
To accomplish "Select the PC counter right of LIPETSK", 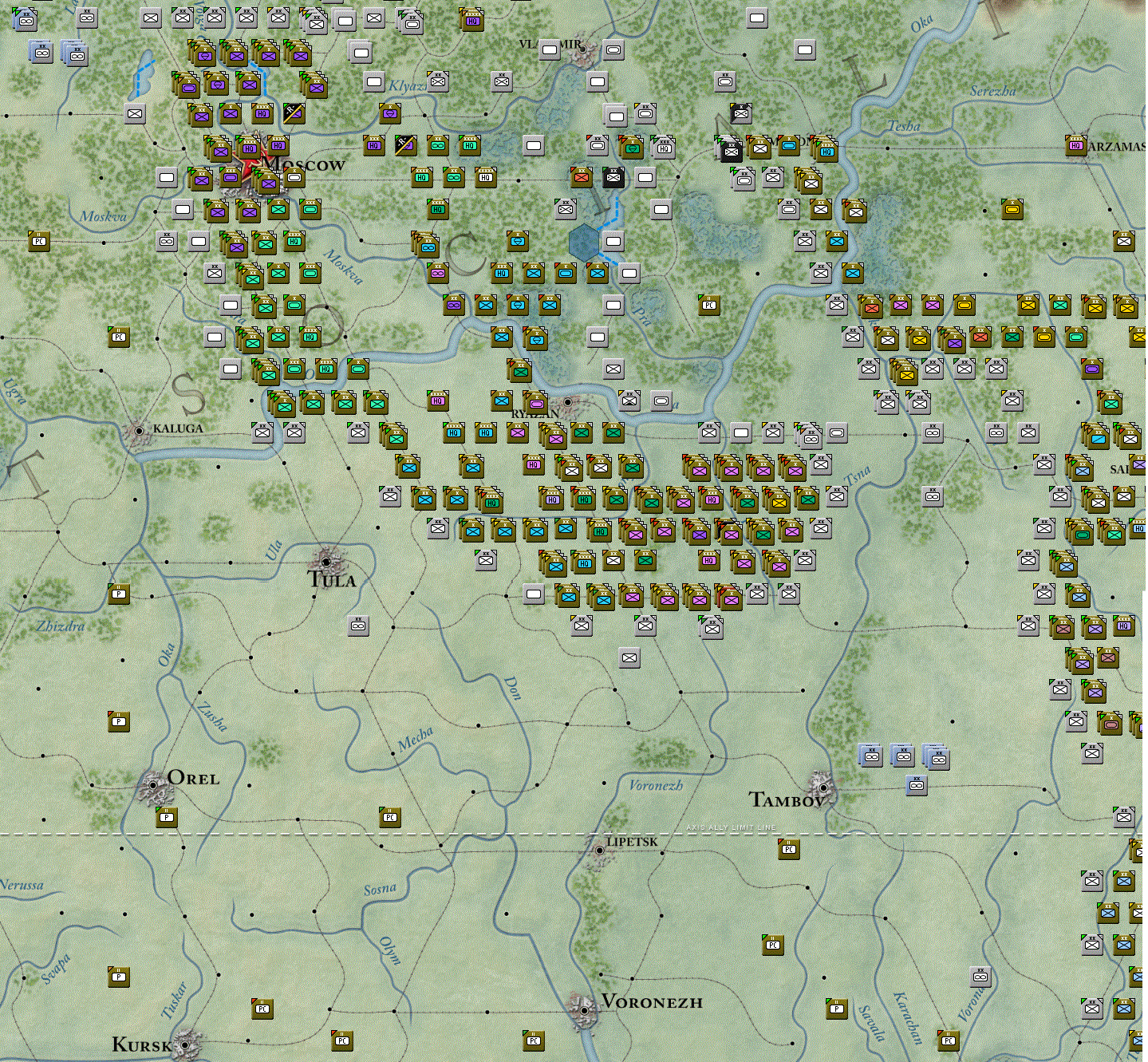I will tap(789, 849).
